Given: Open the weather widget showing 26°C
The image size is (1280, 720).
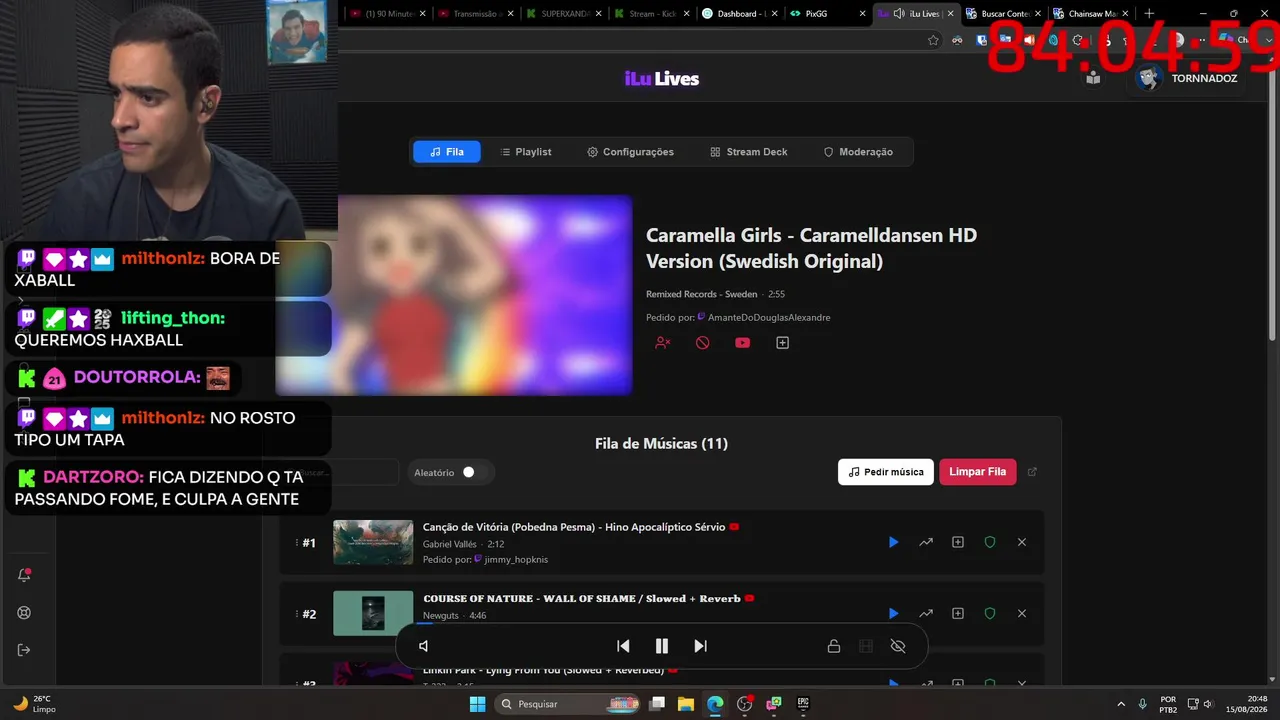Looking at the screenshot, I should coord(36,704).
